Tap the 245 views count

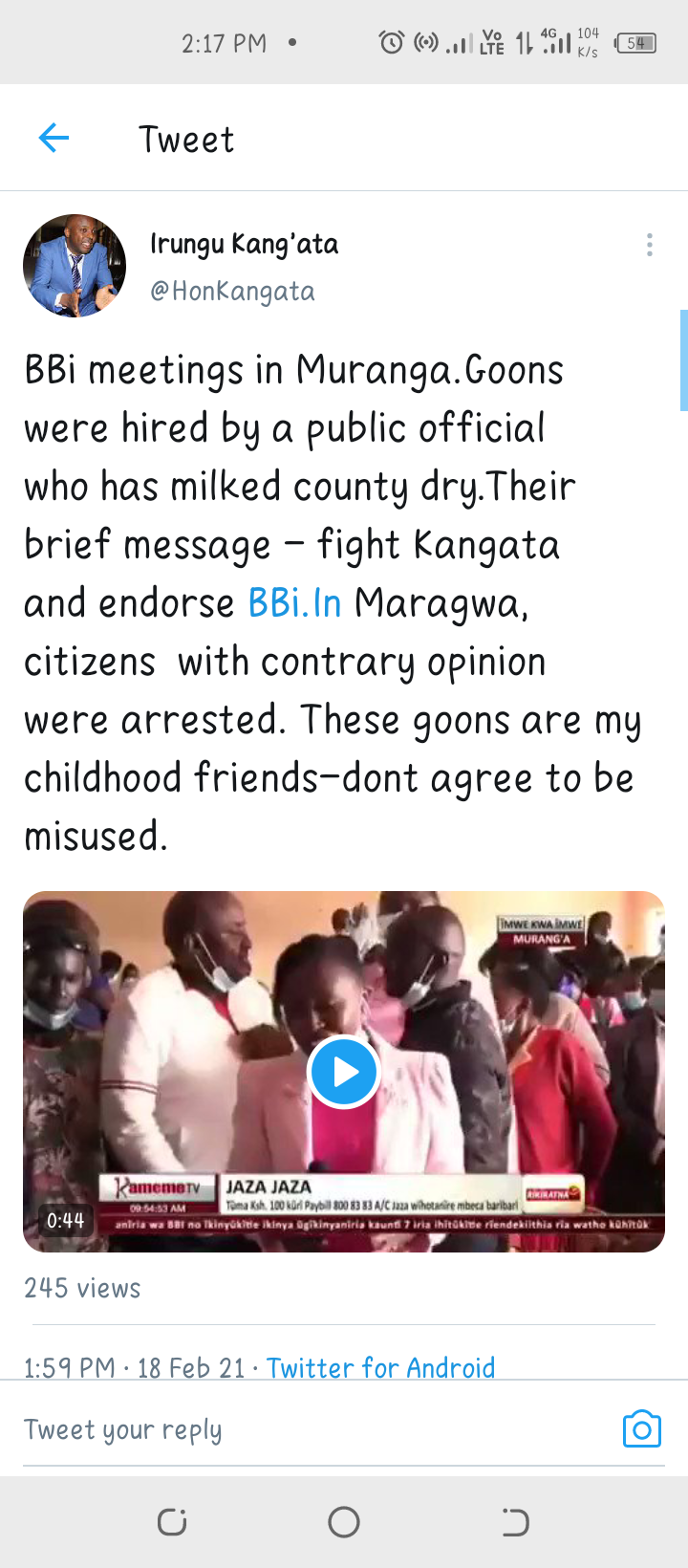82,1288
